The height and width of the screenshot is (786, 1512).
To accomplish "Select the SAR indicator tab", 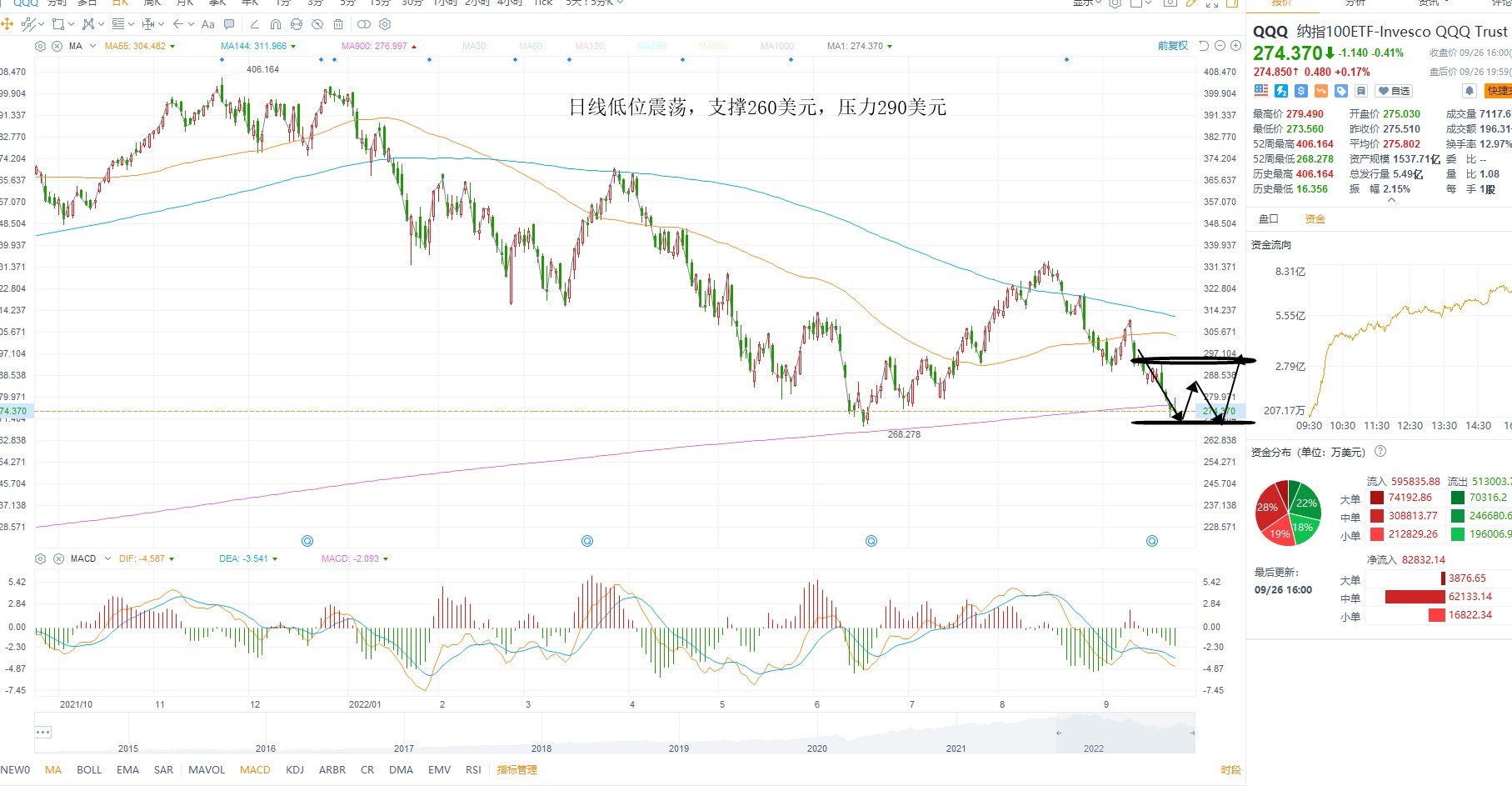I will pos(164,770).
